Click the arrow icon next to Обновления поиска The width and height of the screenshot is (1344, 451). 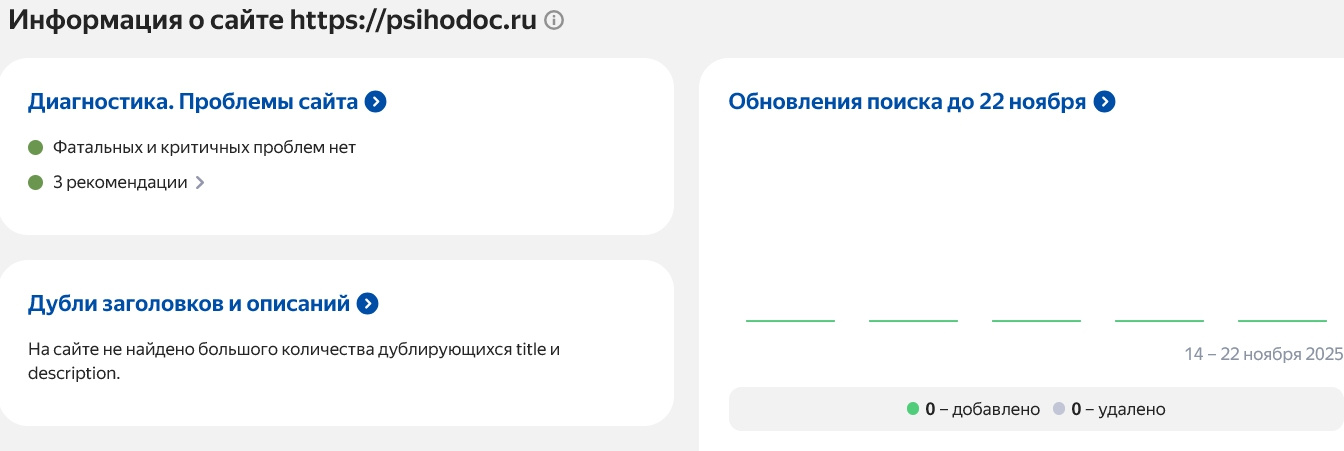pyautogui.click(x=1104, y=101)
